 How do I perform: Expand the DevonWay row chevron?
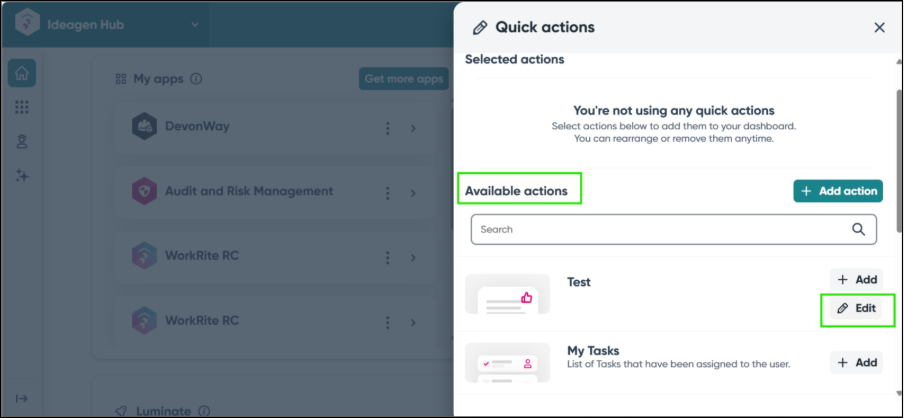(413, 128)
